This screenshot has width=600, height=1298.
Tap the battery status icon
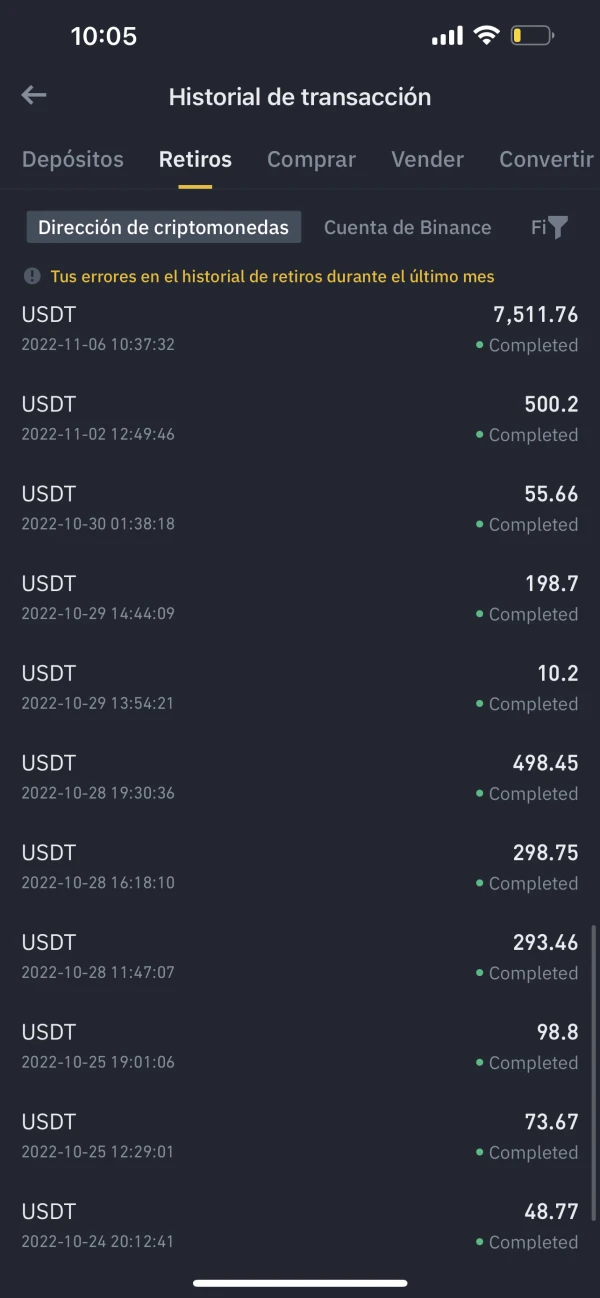point(532,36)
